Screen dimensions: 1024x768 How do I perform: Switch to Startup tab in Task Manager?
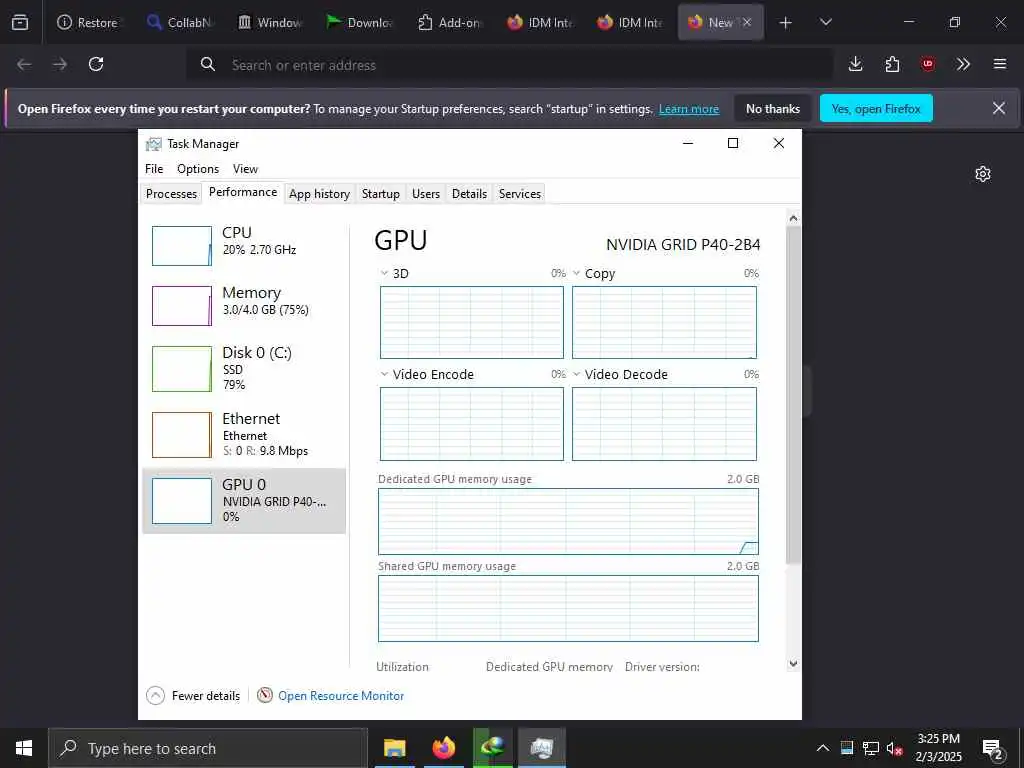[381, 194]
